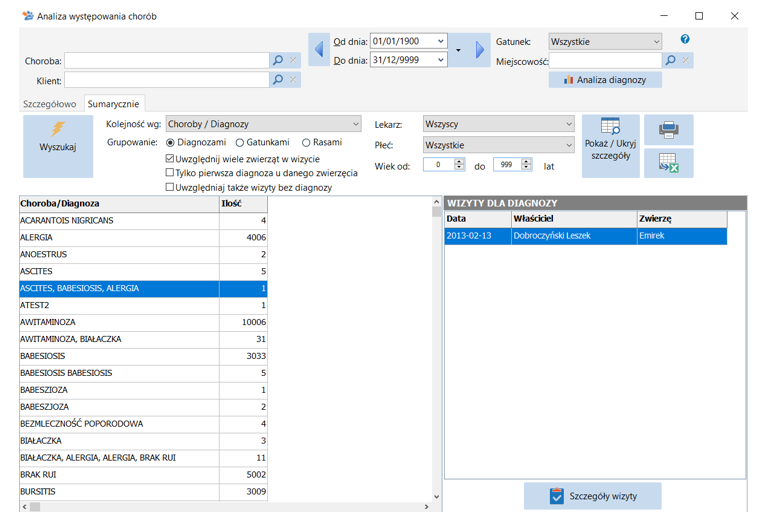Click the Wyszukaj lightning search button

[x=58, y=146]
